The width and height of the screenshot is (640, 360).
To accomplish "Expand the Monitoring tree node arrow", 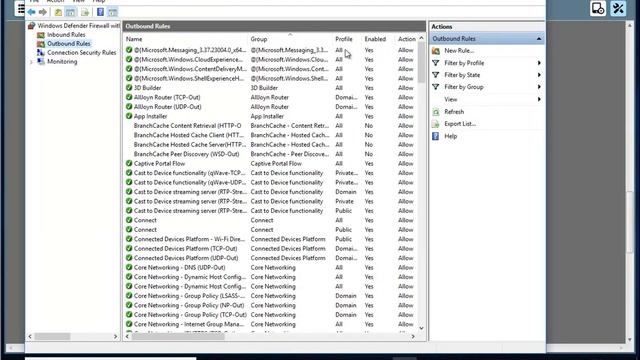I will pos(31,62).
